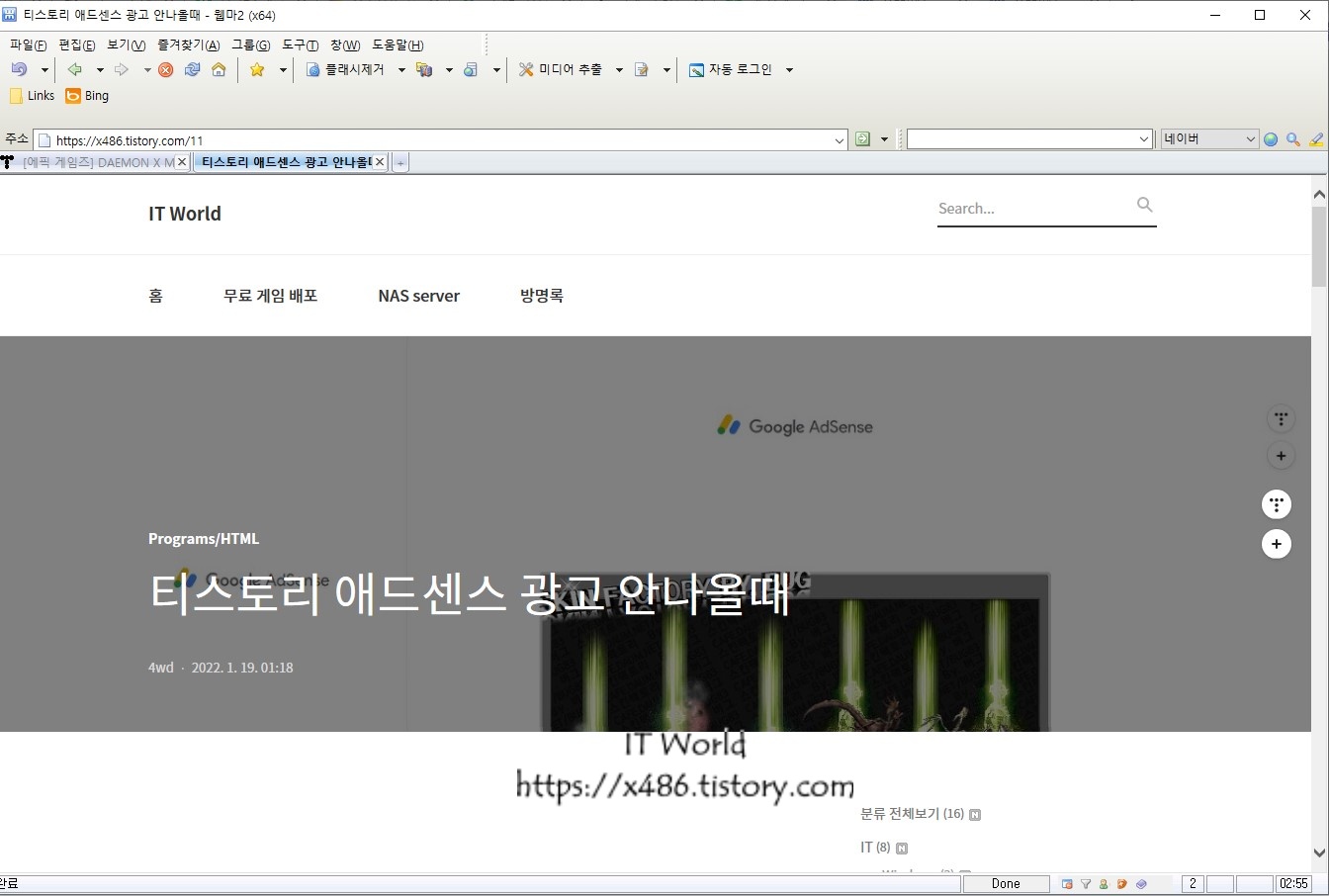The height and width of the screenshot is (896, 1329).
Task: Open the 즐겨찾기 menu
Action: coord(188,45)
